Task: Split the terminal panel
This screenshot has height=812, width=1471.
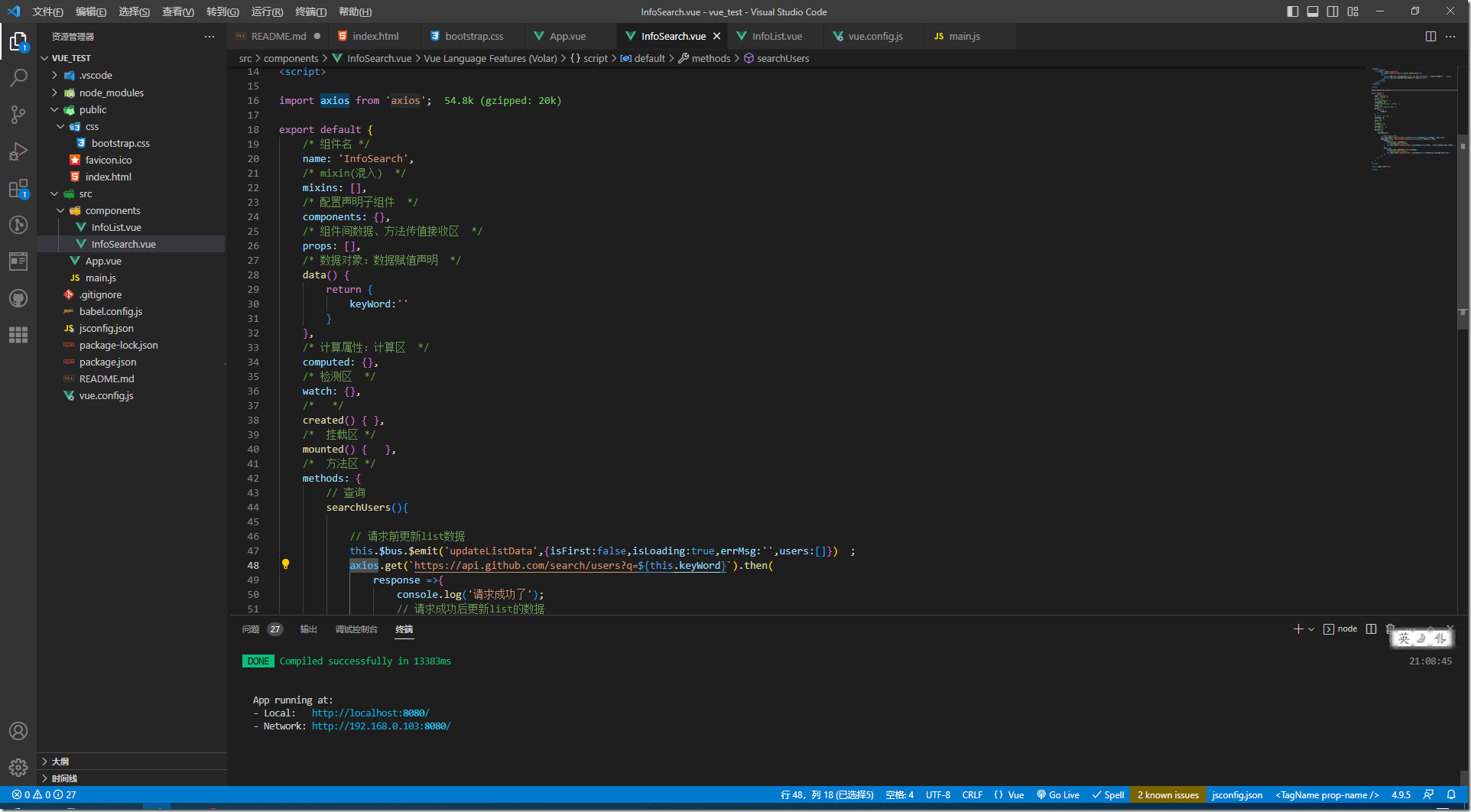Action: [1371, 628]
